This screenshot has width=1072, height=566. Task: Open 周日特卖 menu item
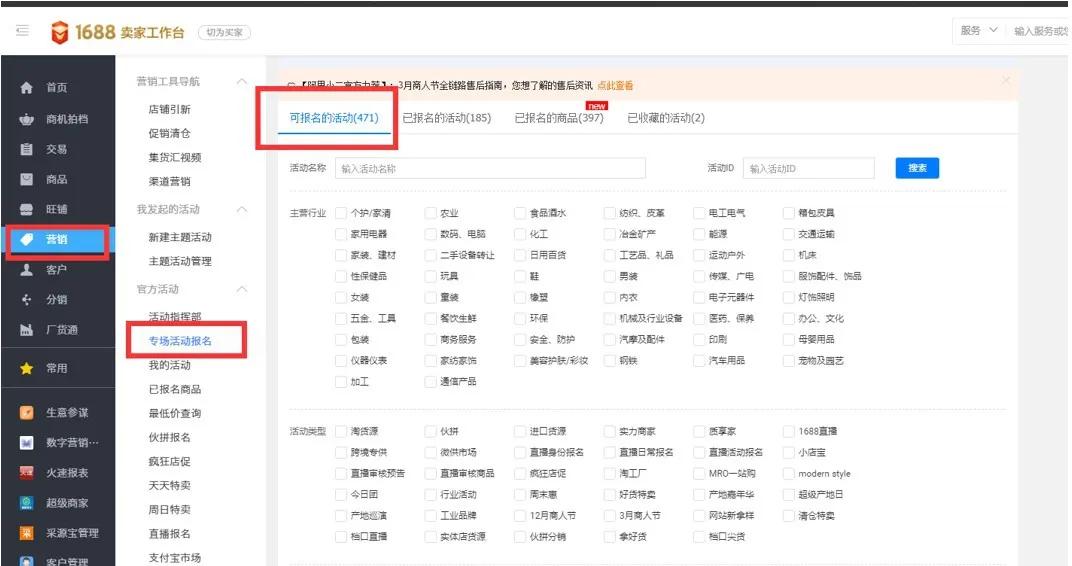point(170,509)
